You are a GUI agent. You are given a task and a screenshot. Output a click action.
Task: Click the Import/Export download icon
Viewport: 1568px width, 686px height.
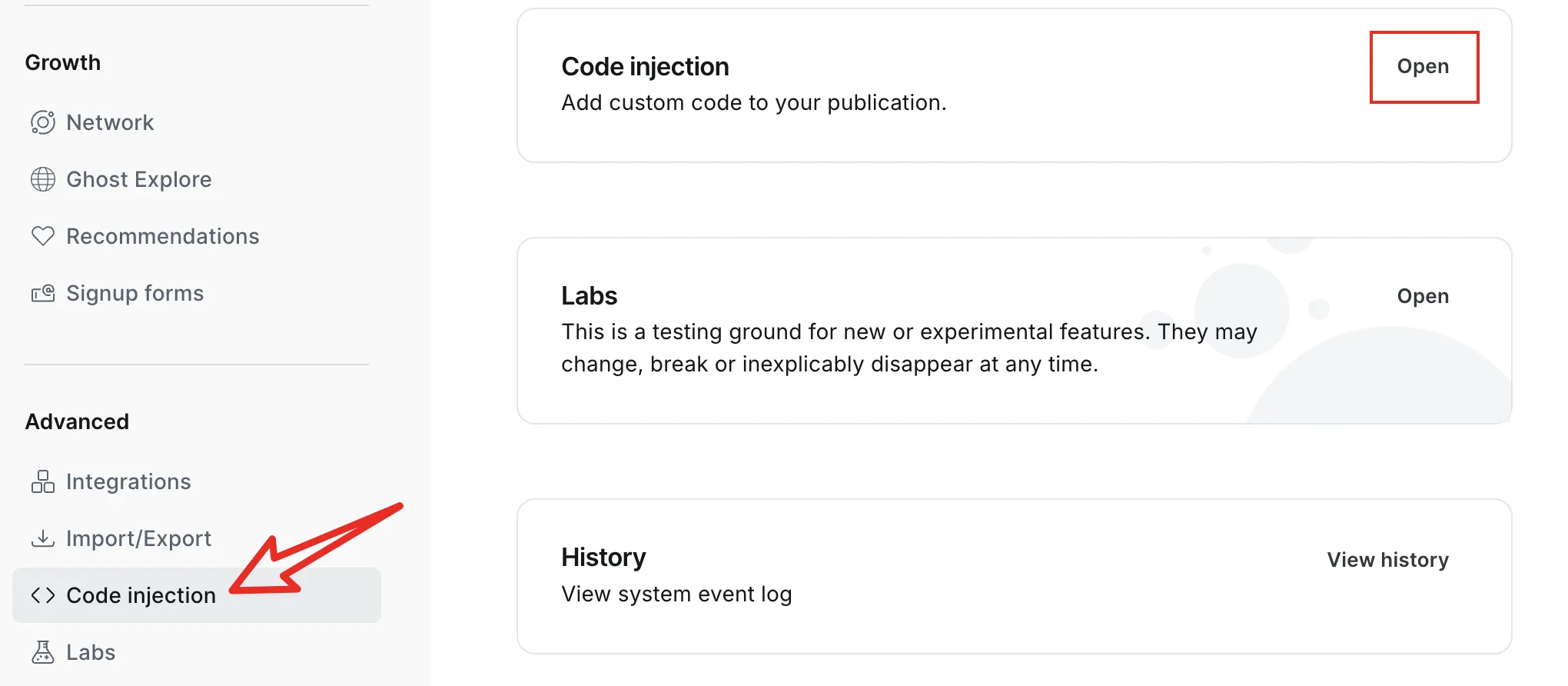pos(45,538)
